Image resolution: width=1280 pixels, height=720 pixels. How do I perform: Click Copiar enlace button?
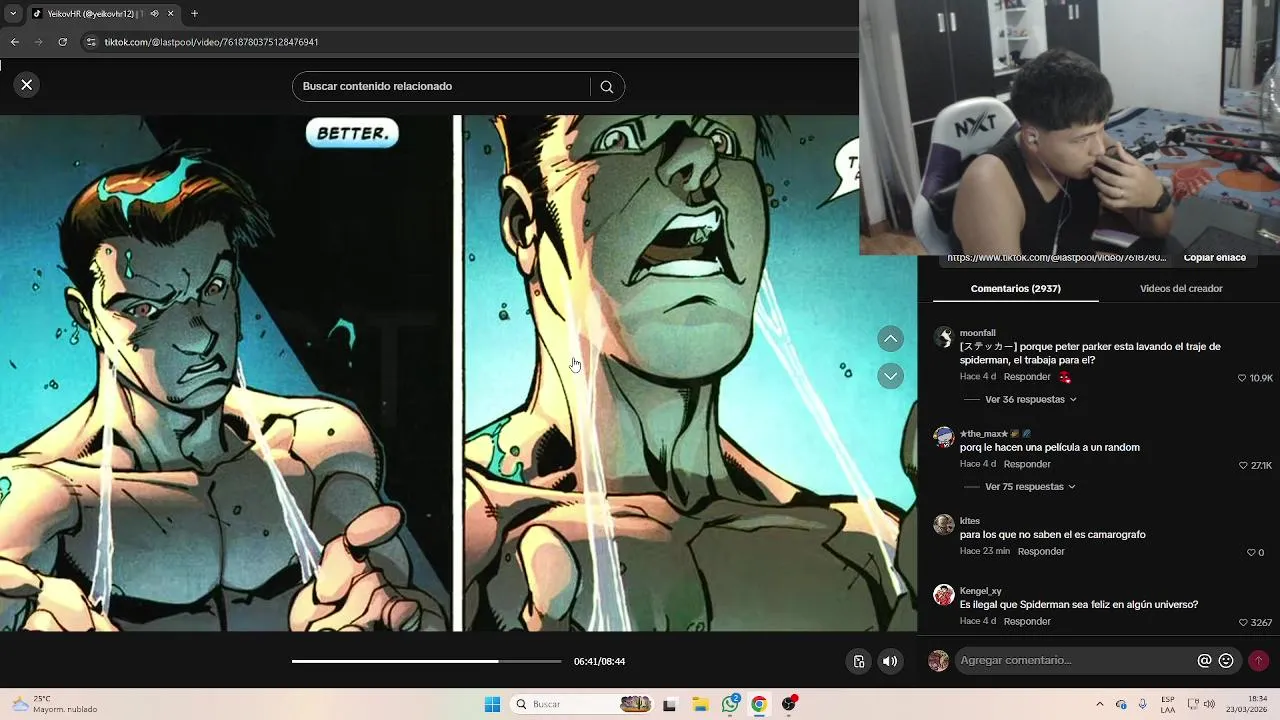pyautogui.click(x=1215, y=258)
